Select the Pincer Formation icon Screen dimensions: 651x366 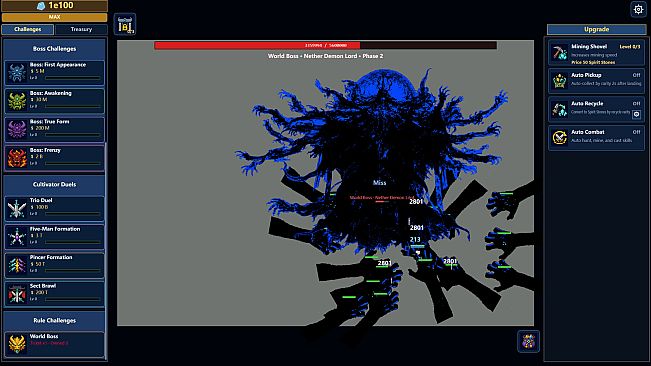[x=17, y=265]
